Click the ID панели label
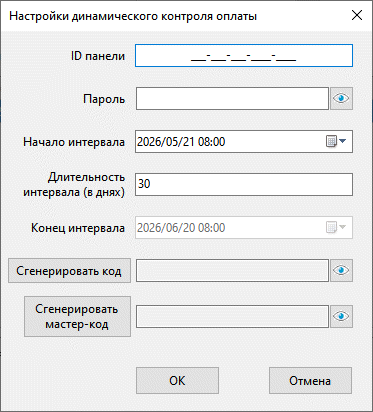This screenshot has height=412, width=373. [x=98, y=56]
